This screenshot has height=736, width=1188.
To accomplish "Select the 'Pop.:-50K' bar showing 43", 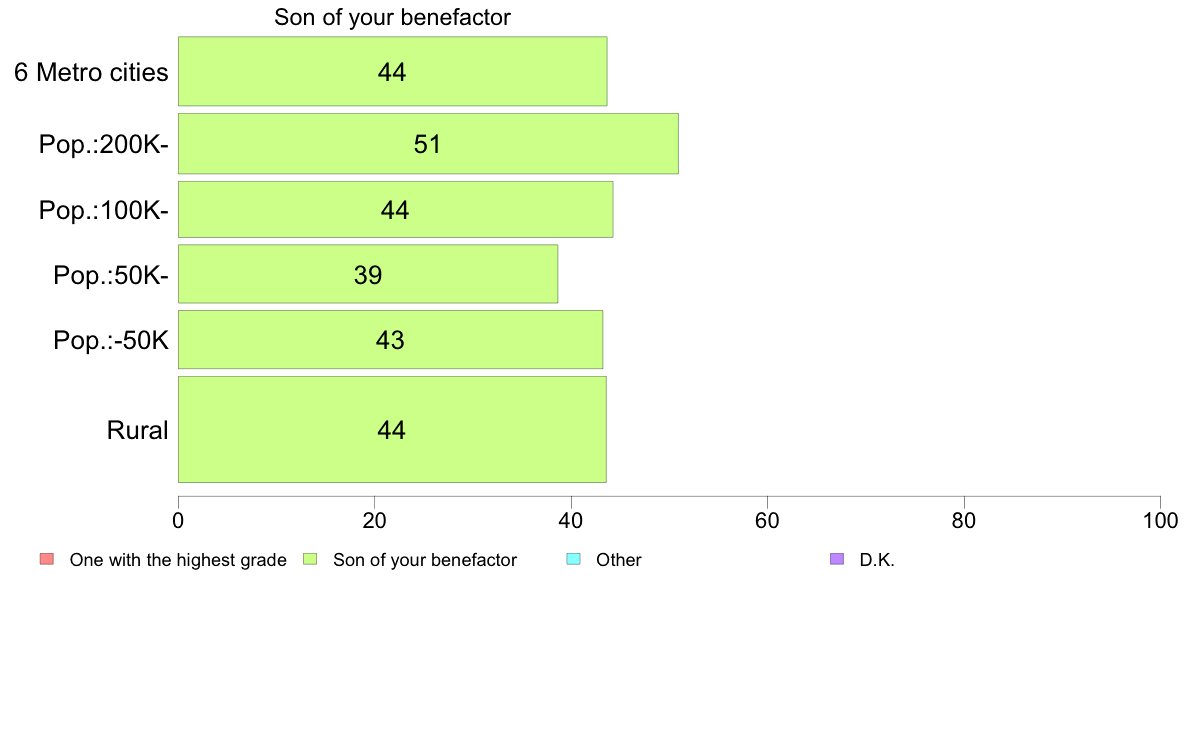I will click(x=390, y=340).
